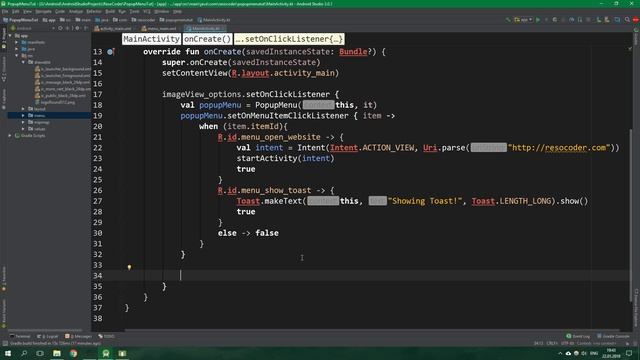Image resolution: width=640 pixels, height=360 pixels.
Task: Click editor vertical scrollbar
Action: tap(631, 216)
